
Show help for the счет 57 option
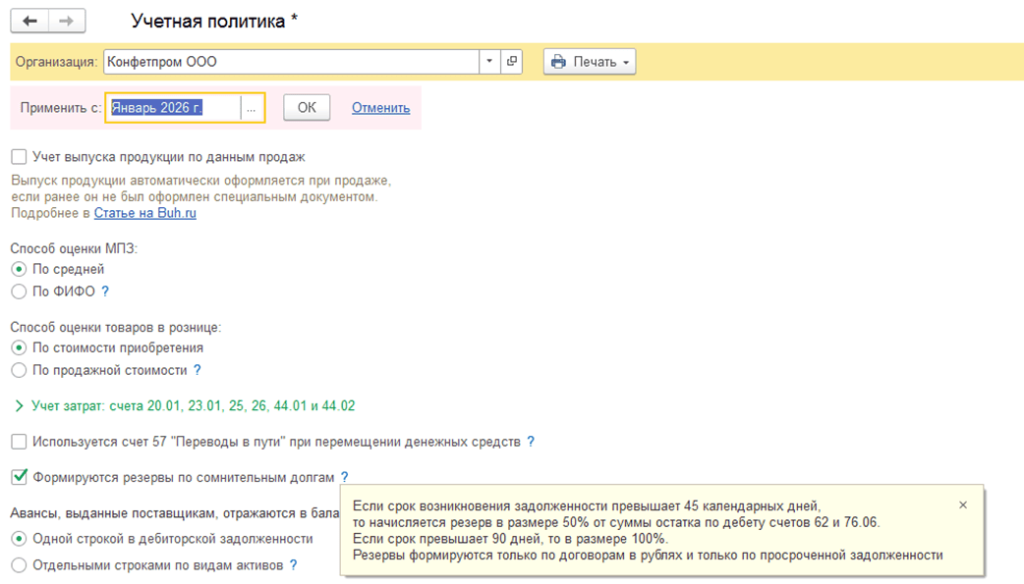coord(531,442)
